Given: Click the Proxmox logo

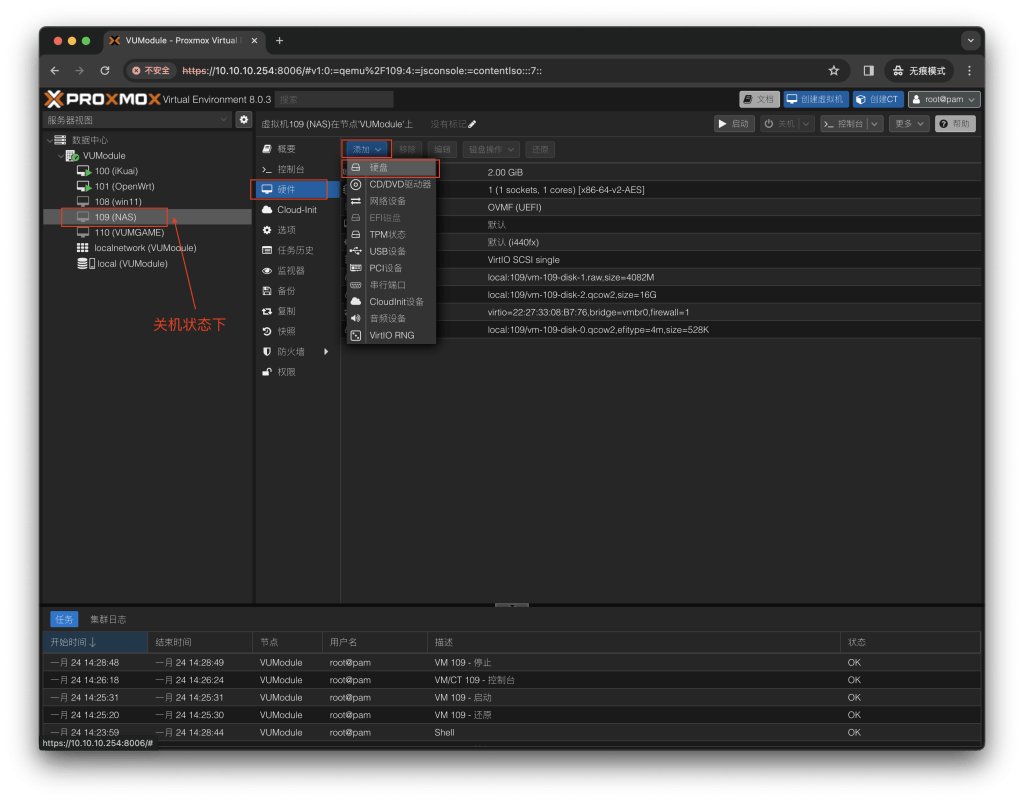Looking at the screenshot, I should click(101, 99).
